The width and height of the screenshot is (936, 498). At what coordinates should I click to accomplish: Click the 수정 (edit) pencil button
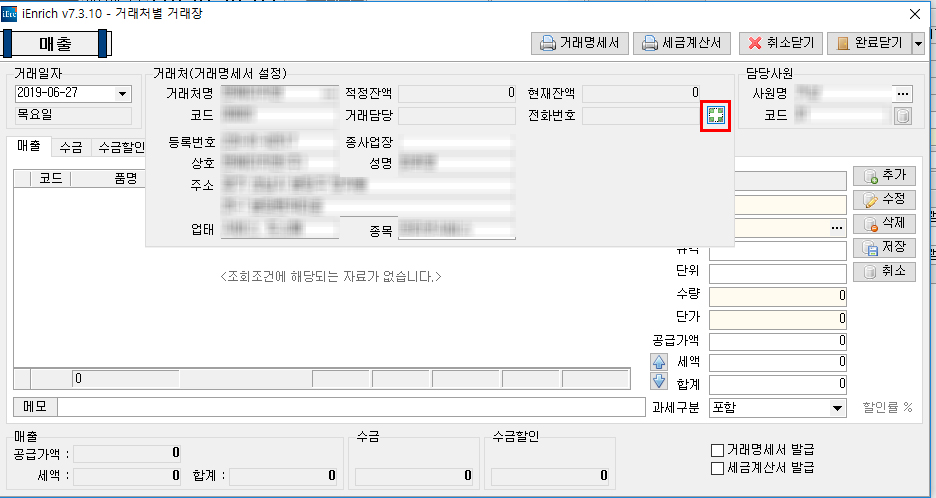click(x=884, y=199)
